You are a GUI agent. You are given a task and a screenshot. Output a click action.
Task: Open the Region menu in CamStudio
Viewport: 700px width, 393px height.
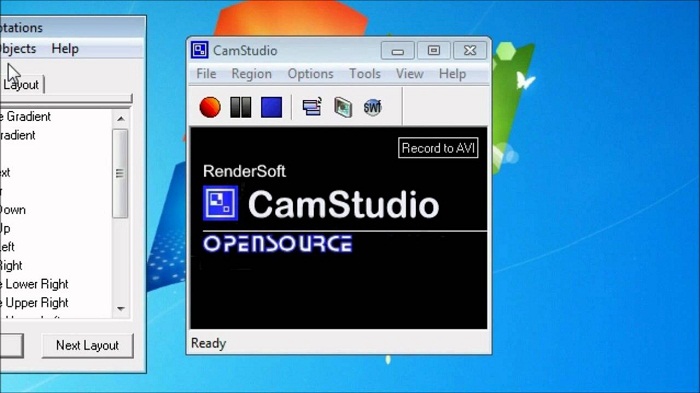251,74
